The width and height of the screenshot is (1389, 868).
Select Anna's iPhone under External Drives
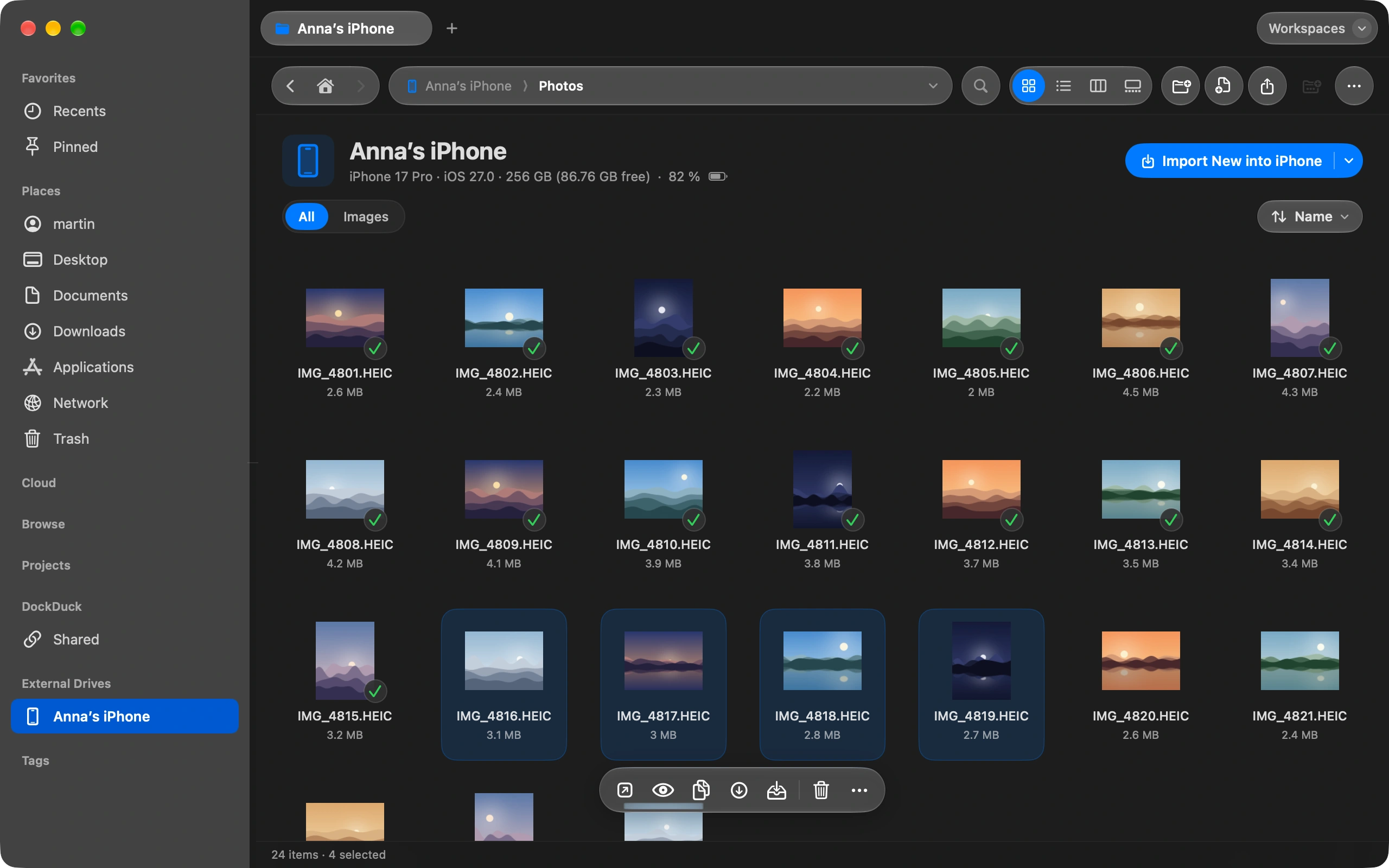coord(125,717)
